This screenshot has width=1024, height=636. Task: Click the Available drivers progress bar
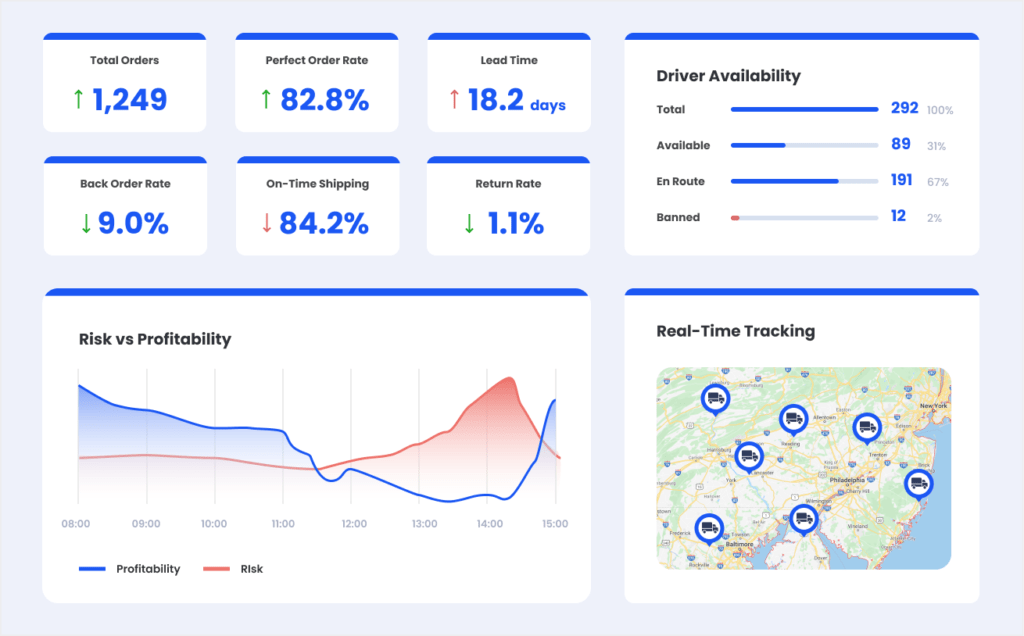coord(804,145)
